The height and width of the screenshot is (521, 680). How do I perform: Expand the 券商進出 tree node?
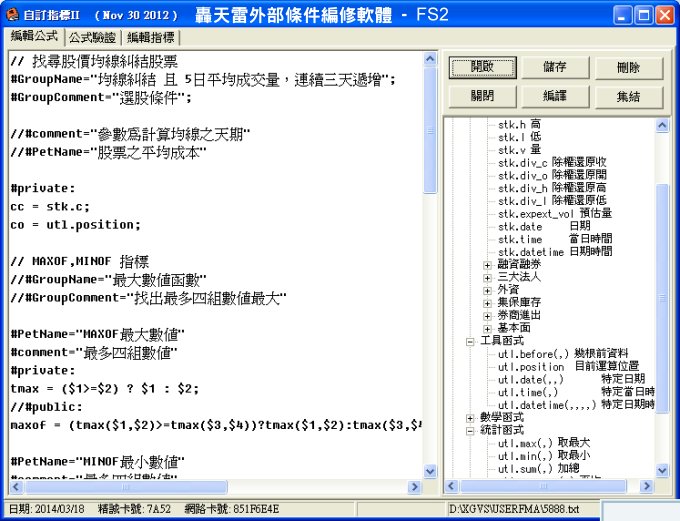tap(487, 316)
